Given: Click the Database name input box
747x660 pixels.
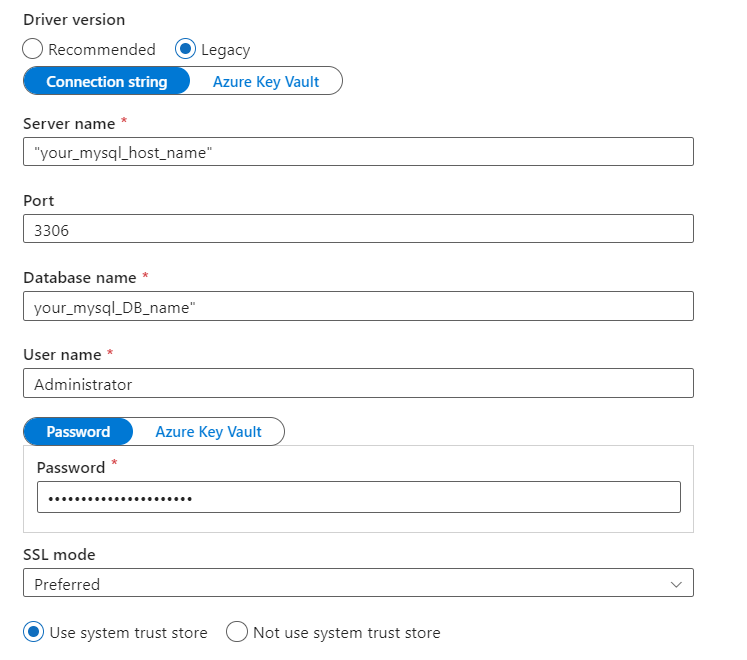Looking at the screenshot, I should [x=357, y=306].
